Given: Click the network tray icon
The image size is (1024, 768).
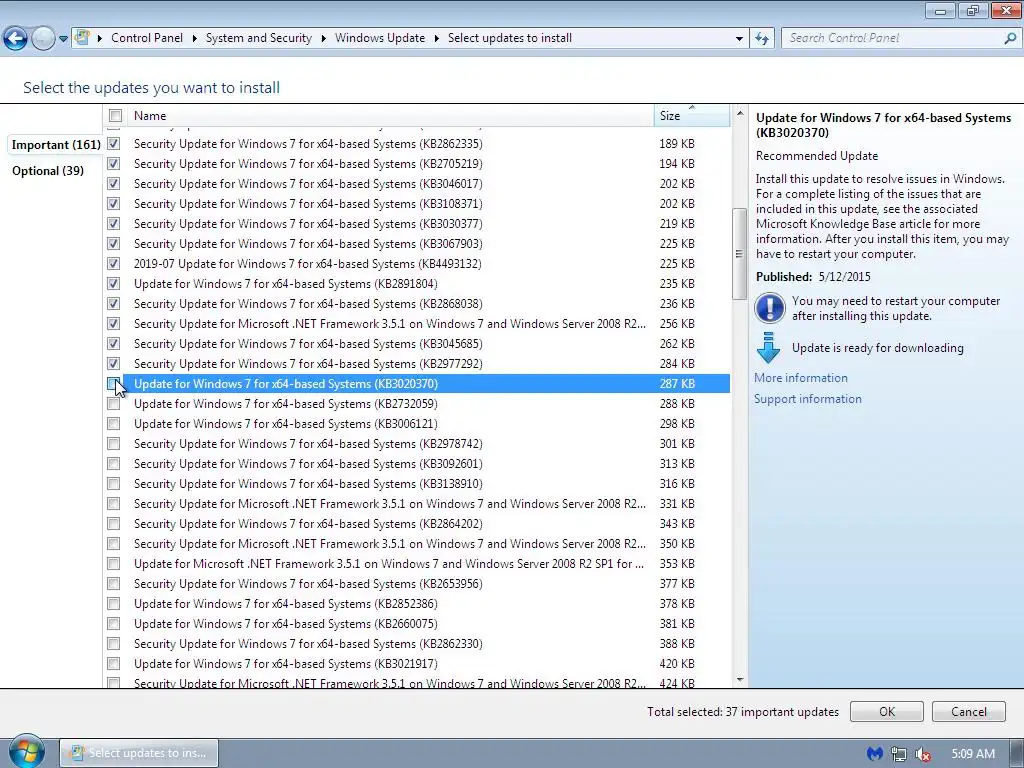Looking at the screenshot, I should (x=899, y=754).
